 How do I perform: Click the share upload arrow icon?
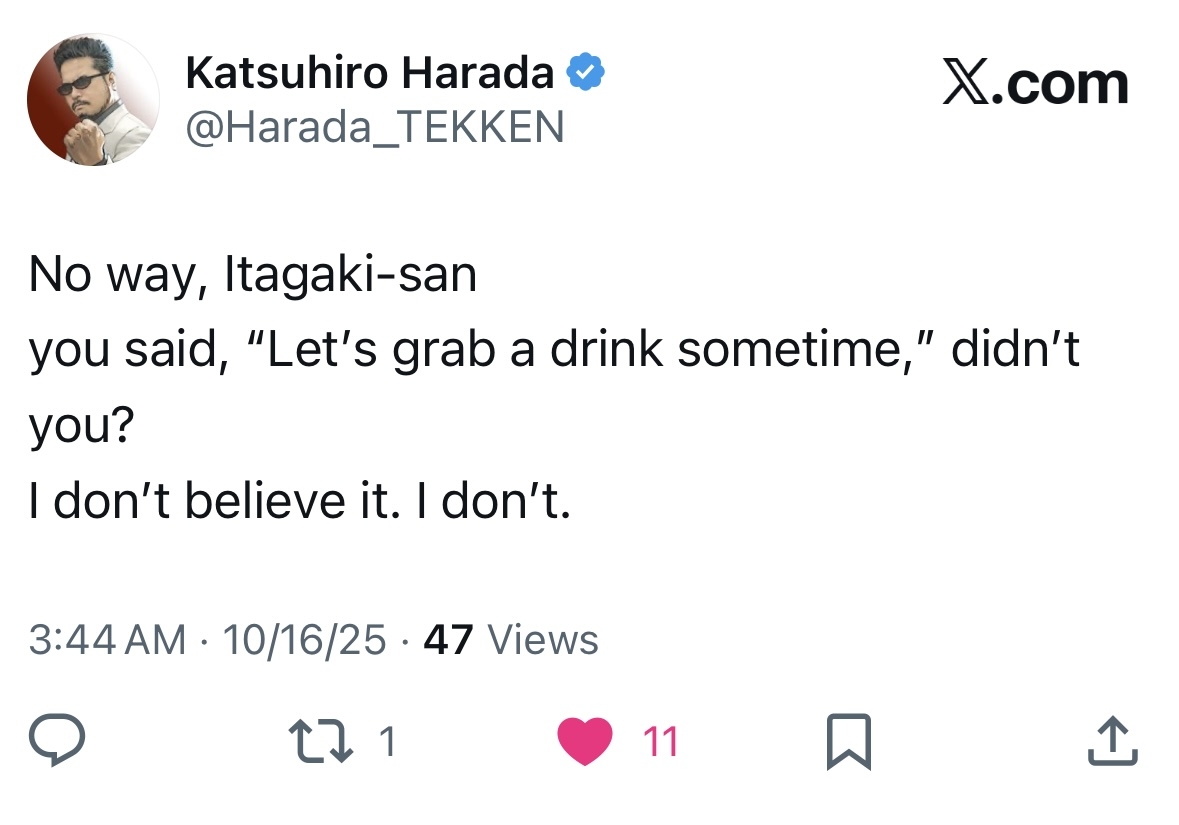(x=1114, y=742)
